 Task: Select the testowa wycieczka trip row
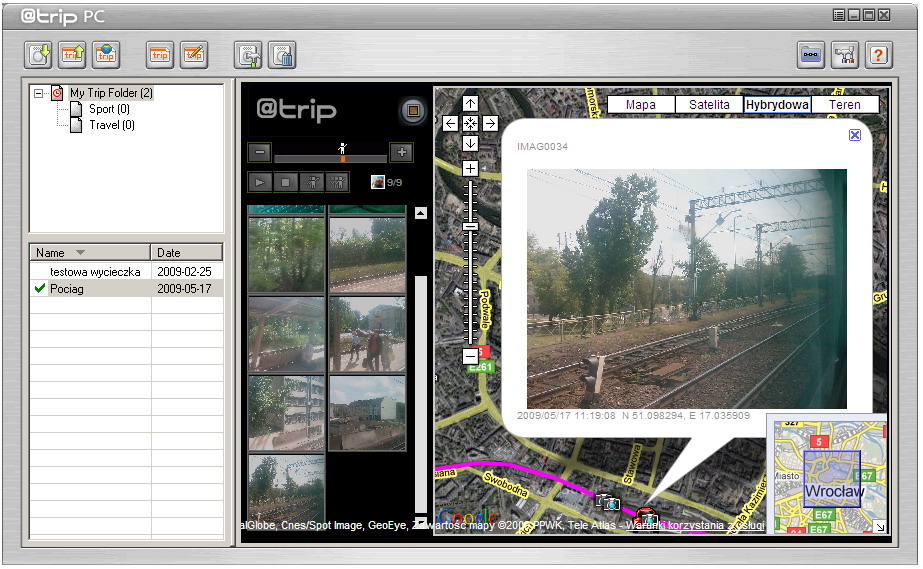pyautogui.click(x=127, y=271)
